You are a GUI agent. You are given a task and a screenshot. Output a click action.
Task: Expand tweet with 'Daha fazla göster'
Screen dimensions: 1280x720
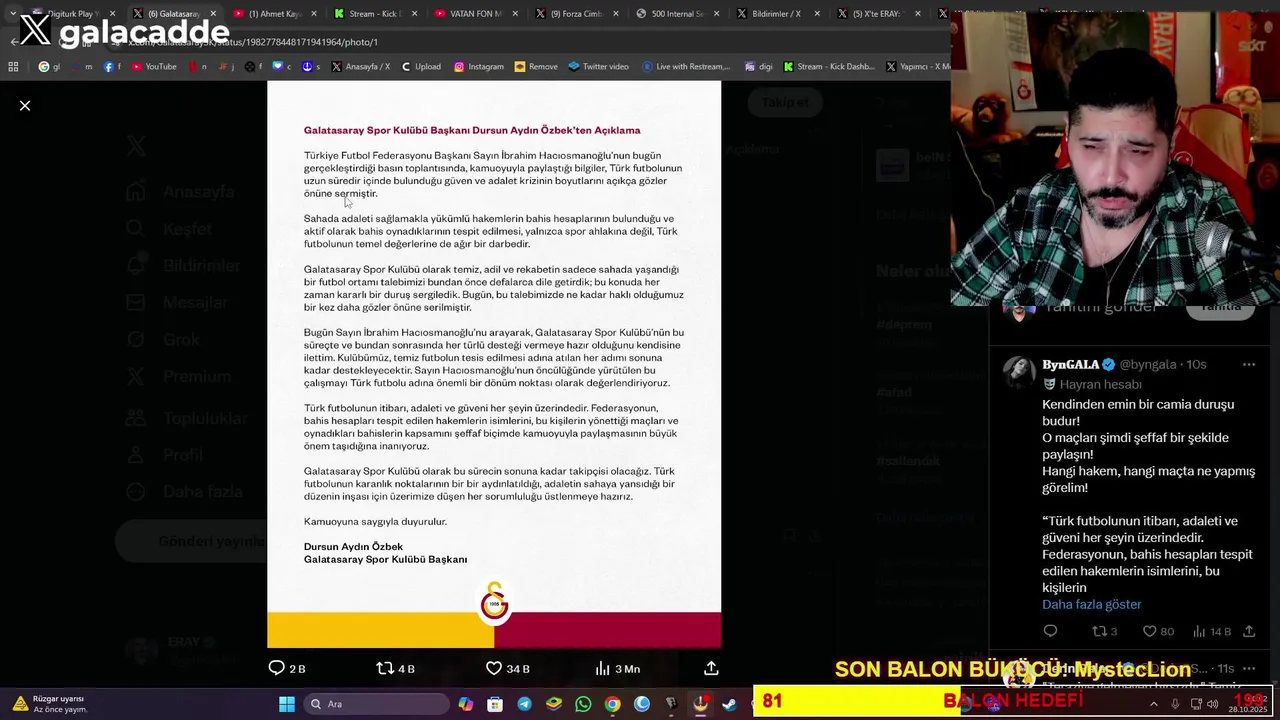[1091, 604]
